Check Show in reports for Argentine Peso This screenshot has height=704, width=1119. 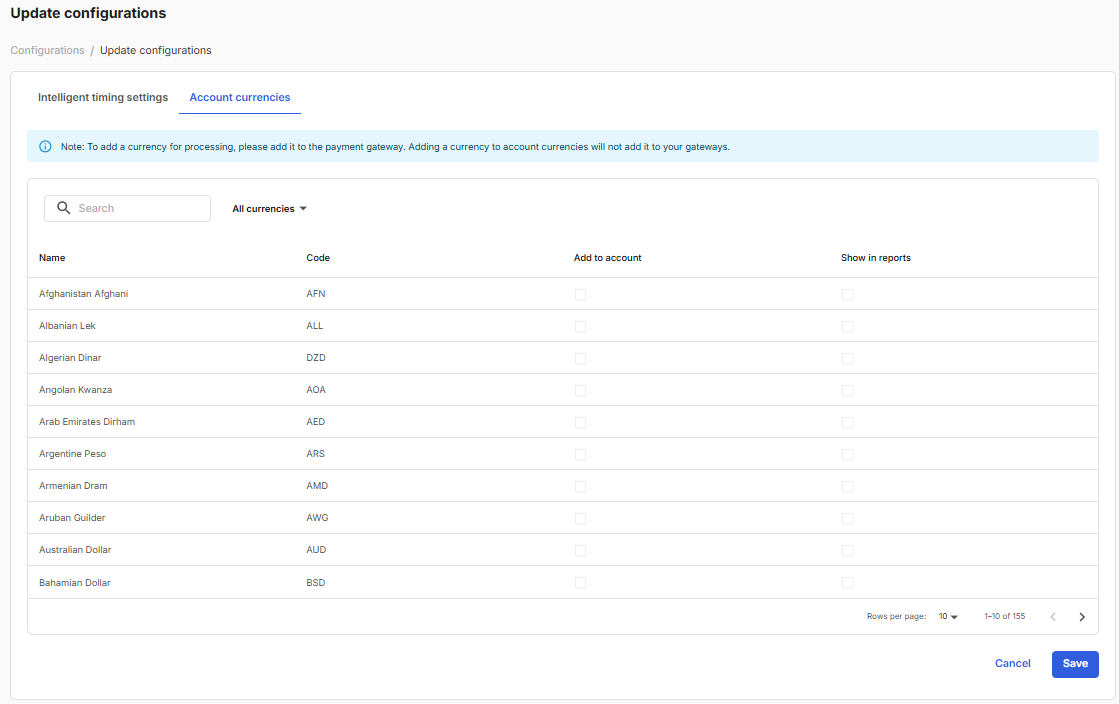click(847, 455)
